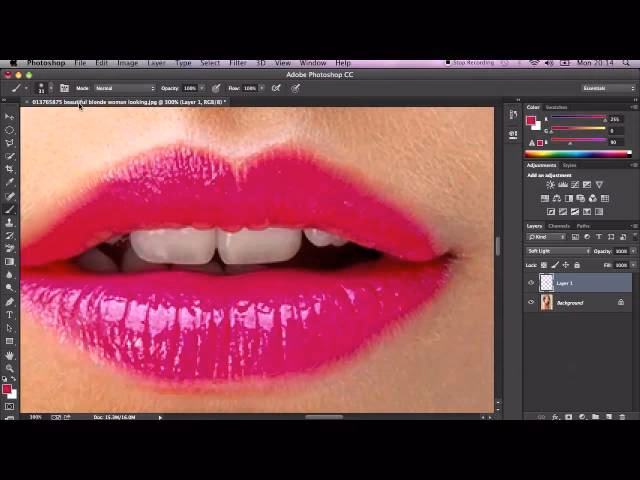Open the brush panel toggle icon
Image resolution: width=640 pixels, height=480 pixels.
64,88
